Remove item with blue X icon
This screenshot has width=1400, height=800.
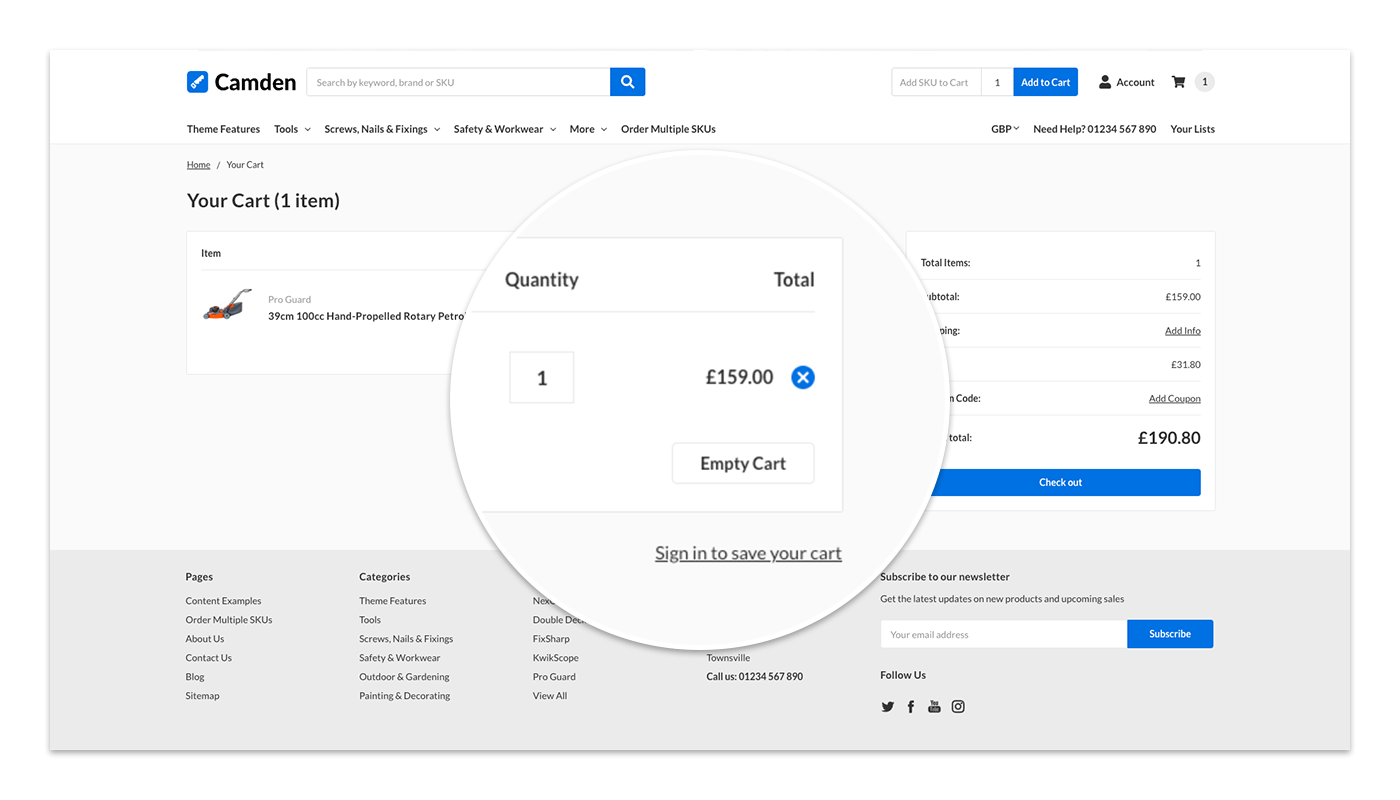coord(803,377)
